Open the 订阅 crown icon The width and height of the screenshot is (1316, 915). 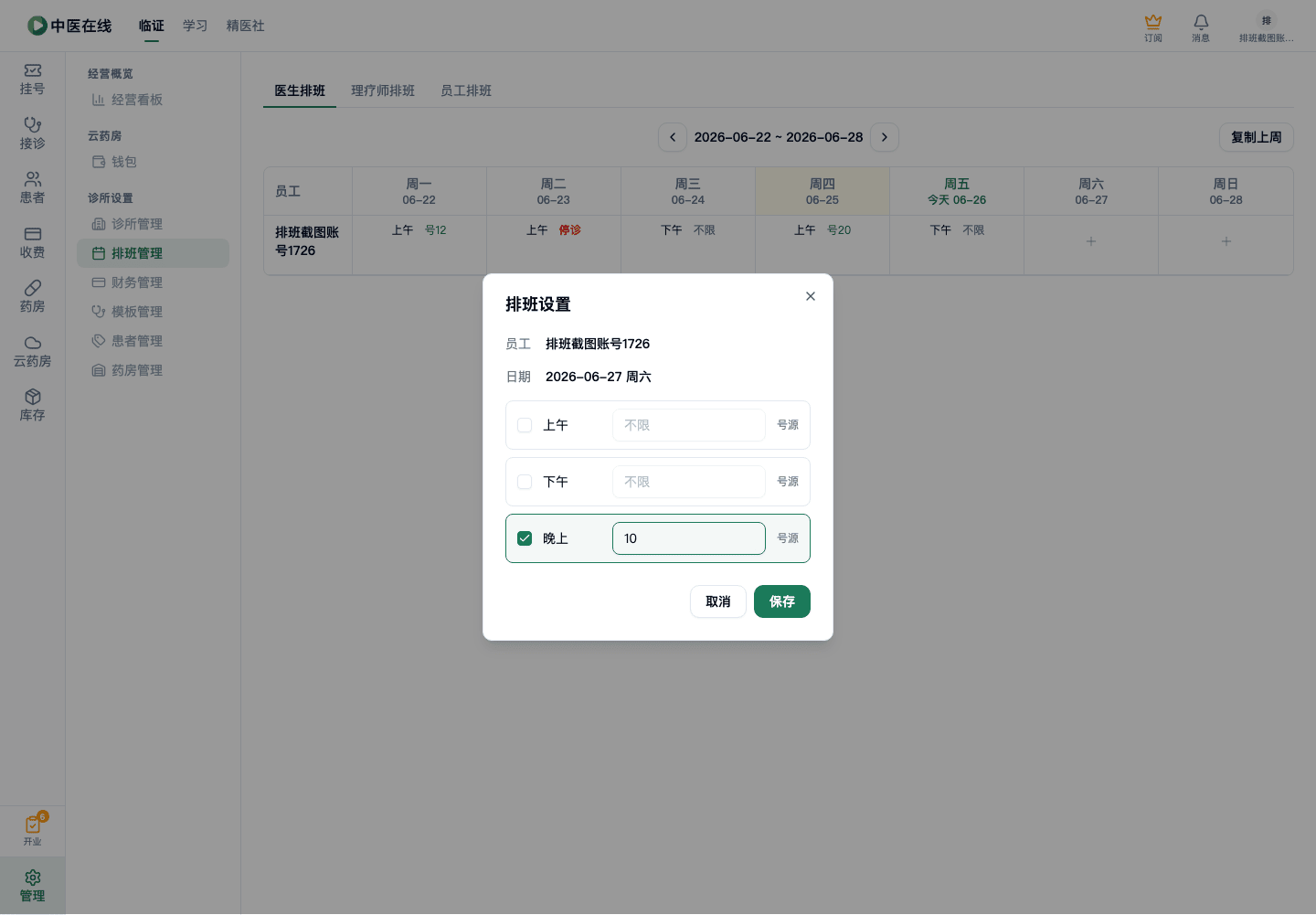click(1153, 22)
